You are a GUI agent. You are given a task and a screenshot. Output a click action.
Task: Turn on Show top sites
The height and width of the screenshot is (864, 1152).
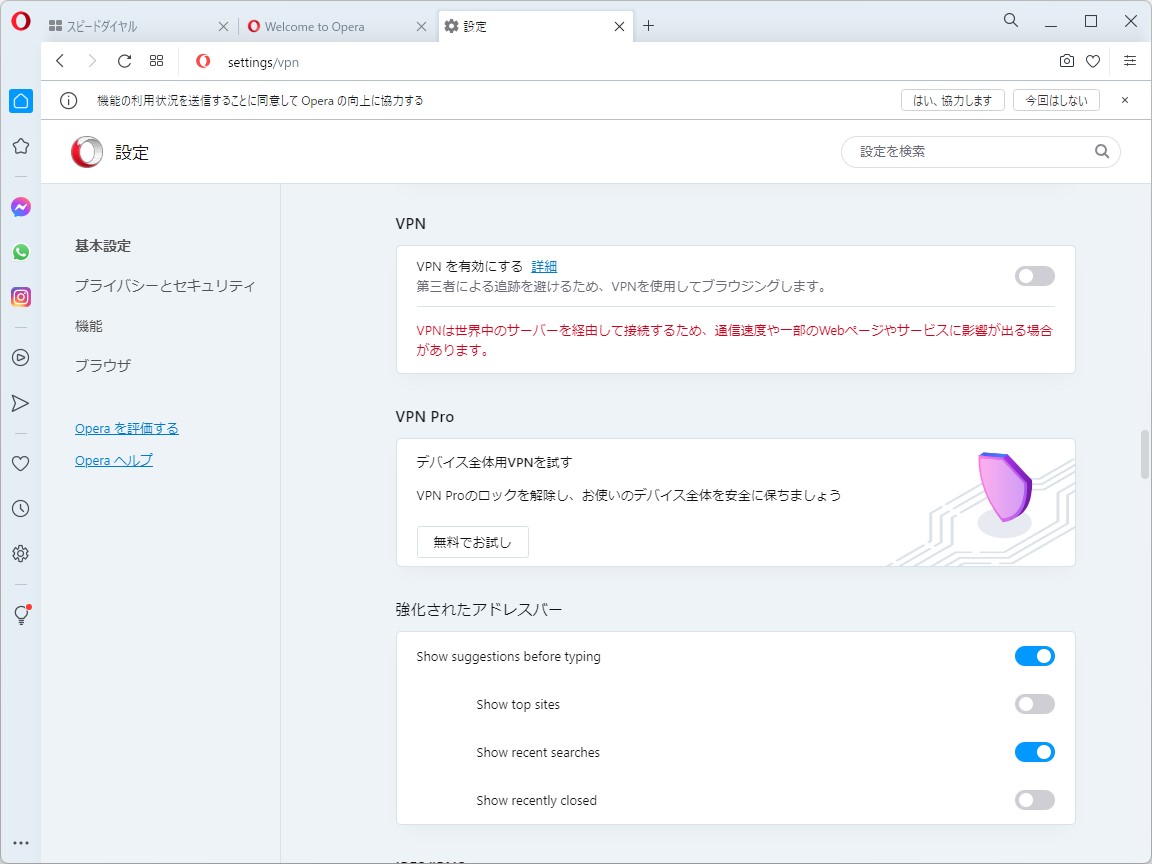1034,704
